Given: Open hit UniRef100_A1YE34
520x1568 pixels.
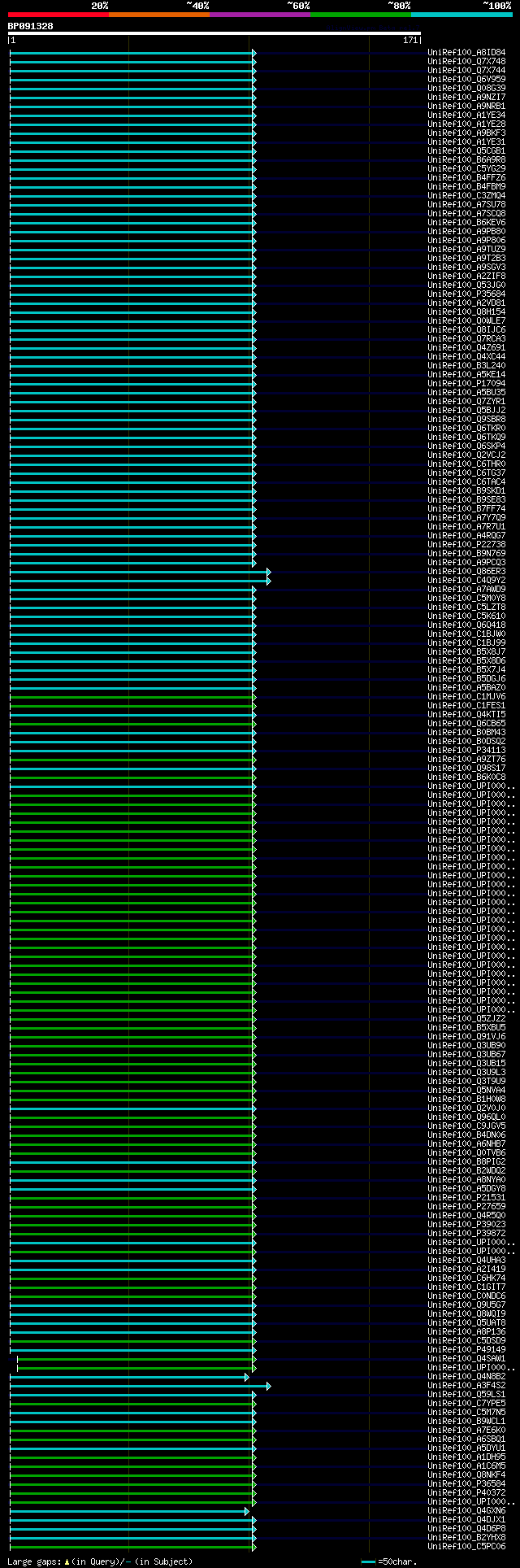Looking at the screenshot, I should pos(466,115).
